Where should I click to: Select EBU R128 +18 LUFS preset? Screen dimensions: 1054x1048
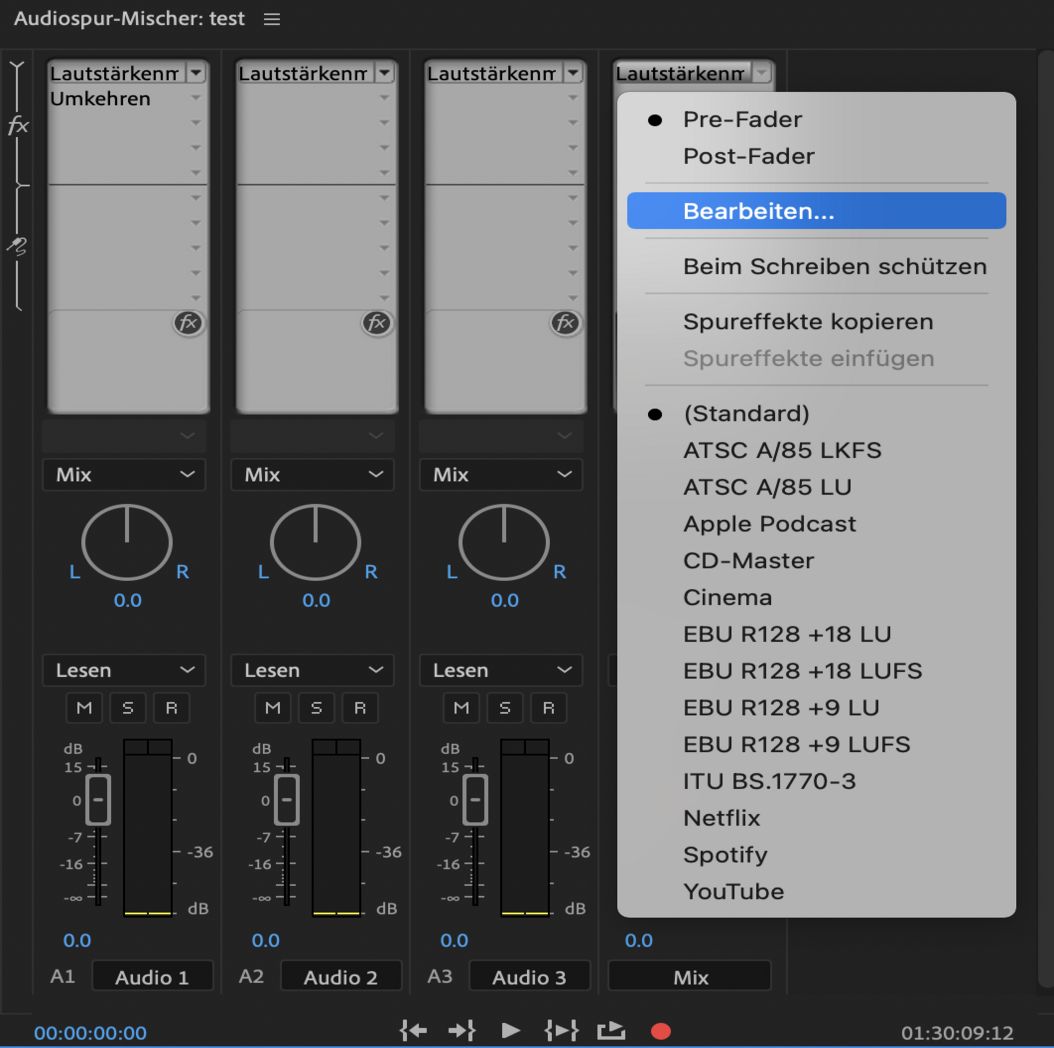[x=816, y=671]
